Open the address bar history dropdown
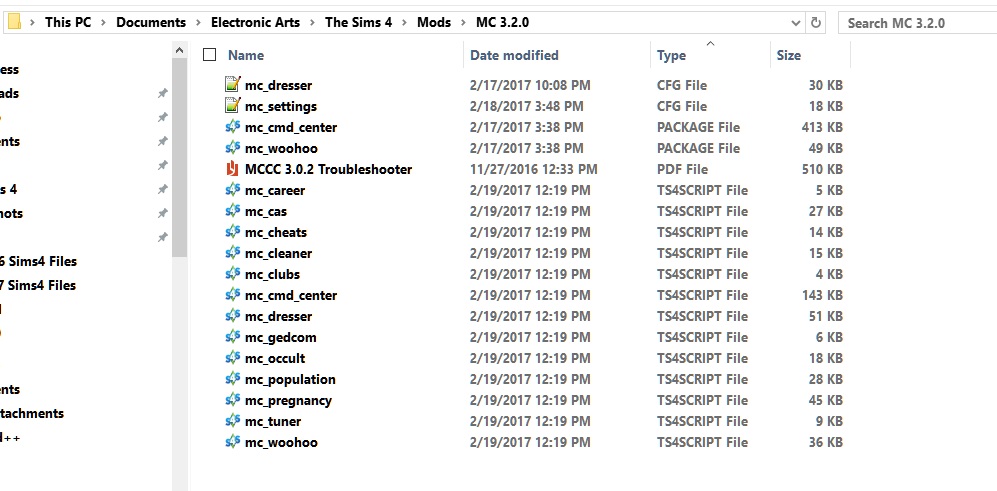This screenshot has height=491, width=997. pos(795,23)
